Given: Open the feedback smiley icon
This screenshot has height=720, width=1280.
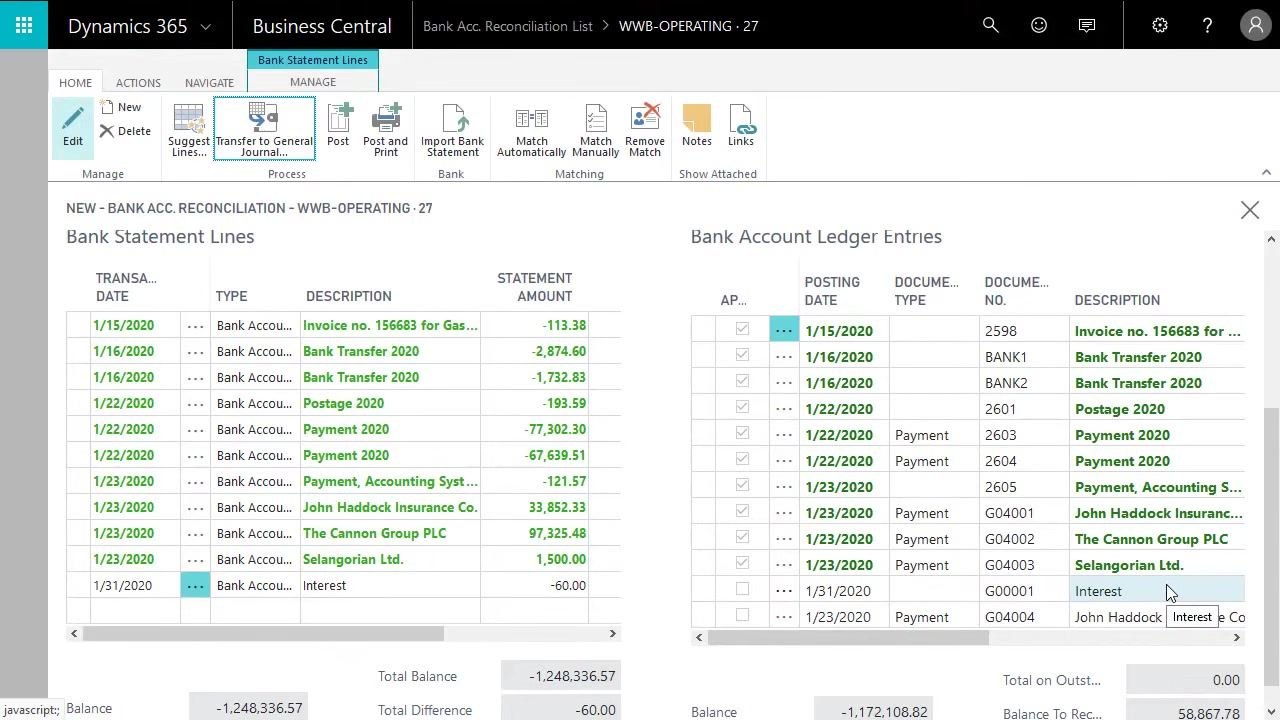Looking at the screenshot, I should coord(1039,25).
